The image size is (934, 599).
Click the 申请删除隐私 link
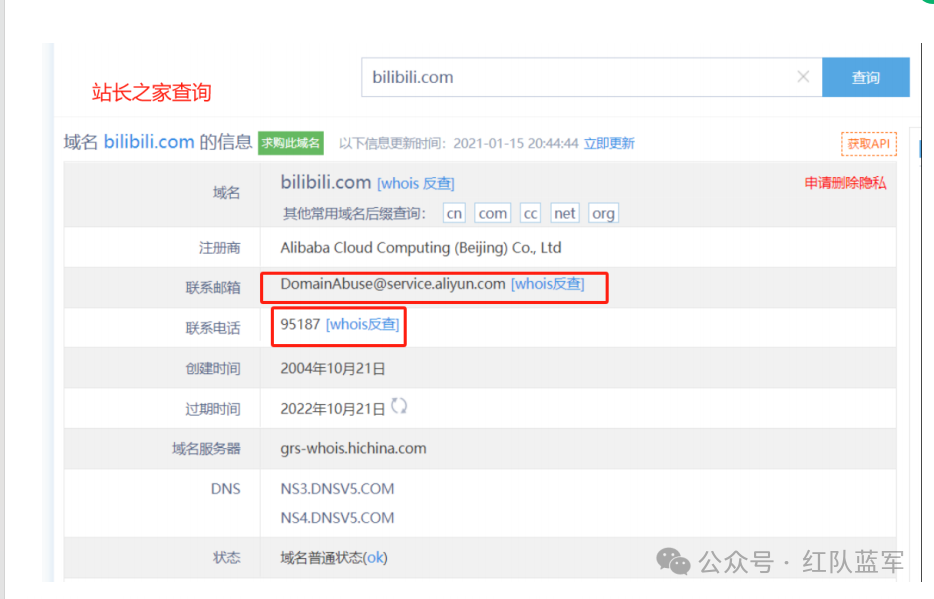click(845, 183)
